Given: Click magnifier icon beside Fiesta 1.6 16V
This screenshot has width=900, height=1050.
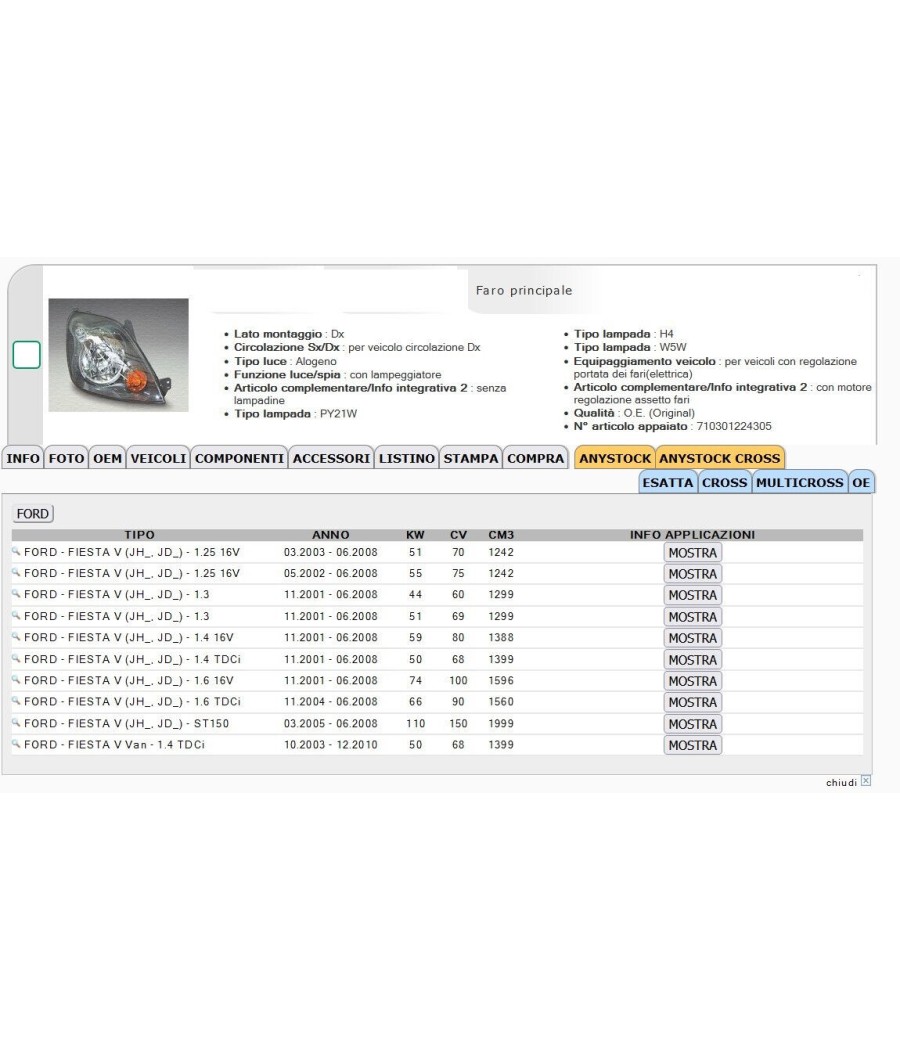Looking at the screenshot, I should point(16,680).
